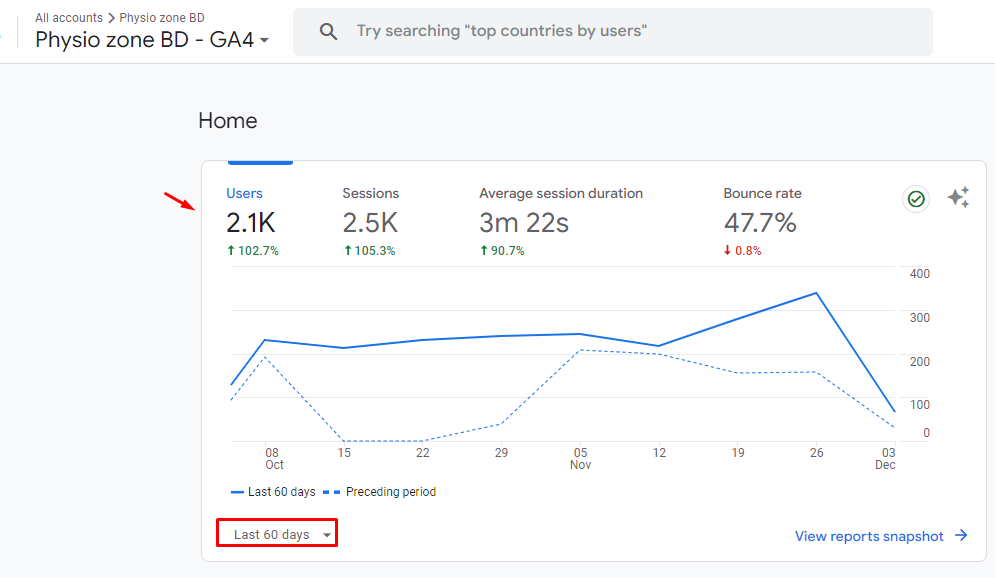Open the Physio zone BD - GA4 property selector
The width and height of the screenshot is (995, 578).
click(152, 39)
